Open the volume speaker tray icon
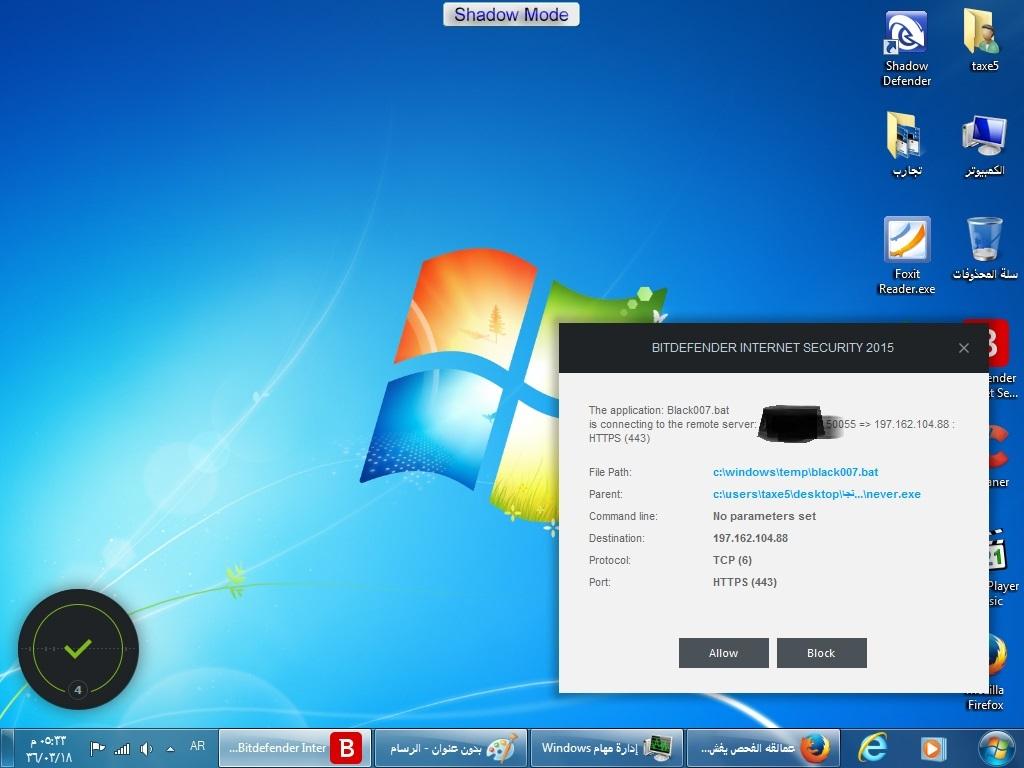This screenshot has width=1024, height=768. [x=146, y=748]
